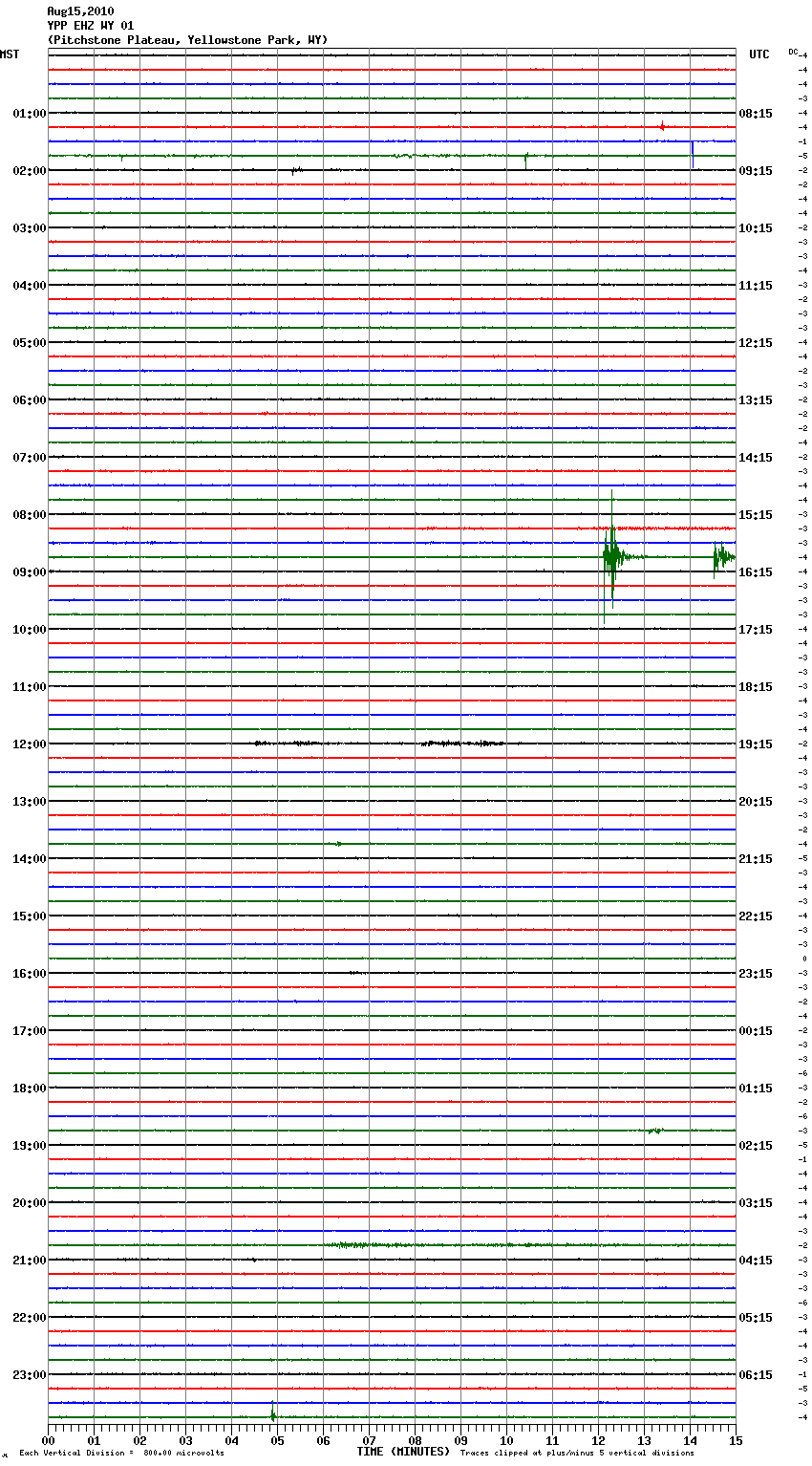This screenshot has height=1466, width=812.
Task: Select the 20:00 MST row label
Action: 30,1203
